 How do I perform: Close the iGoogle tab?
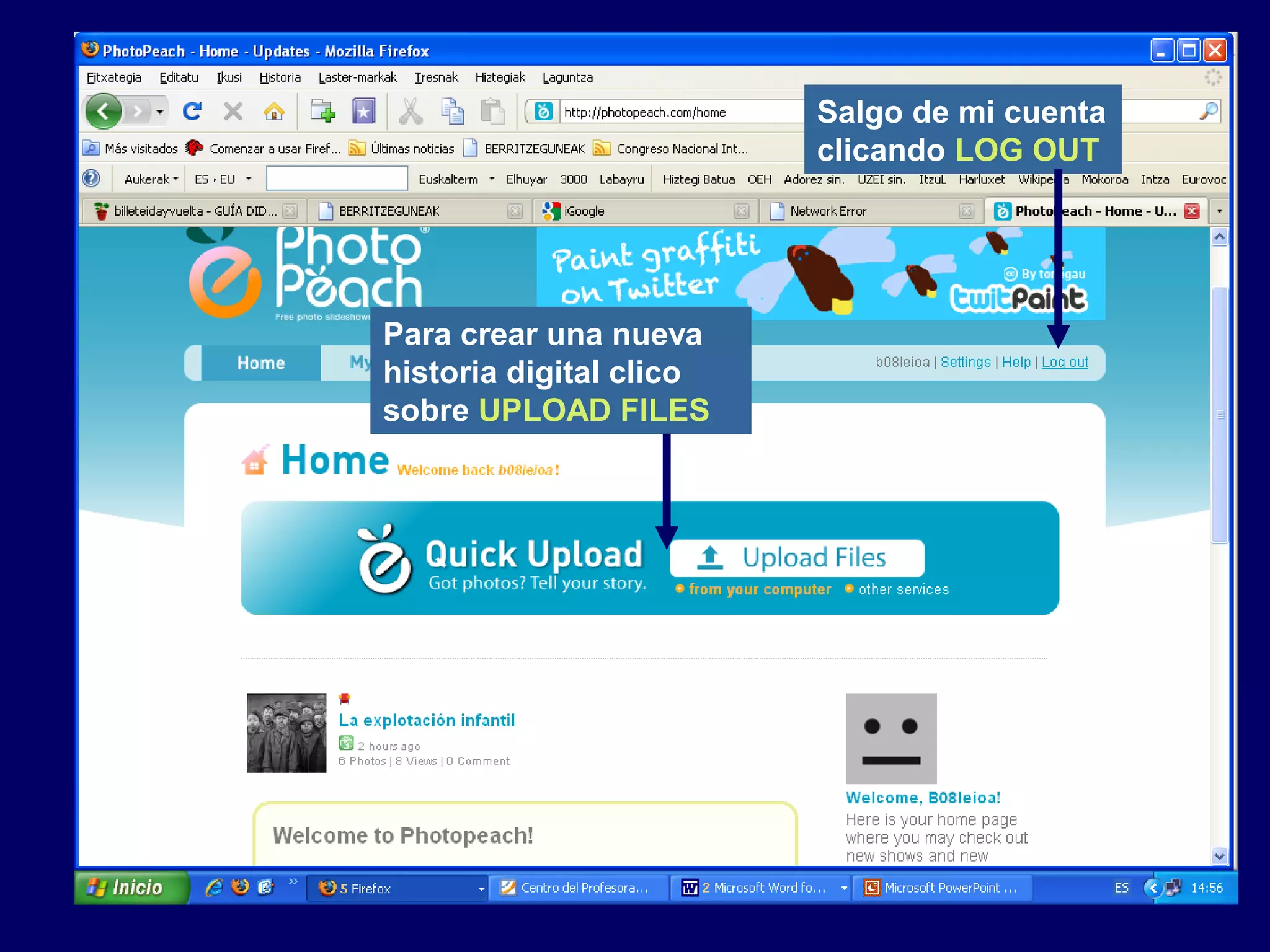pyautogui.click(x=741, y=211)
